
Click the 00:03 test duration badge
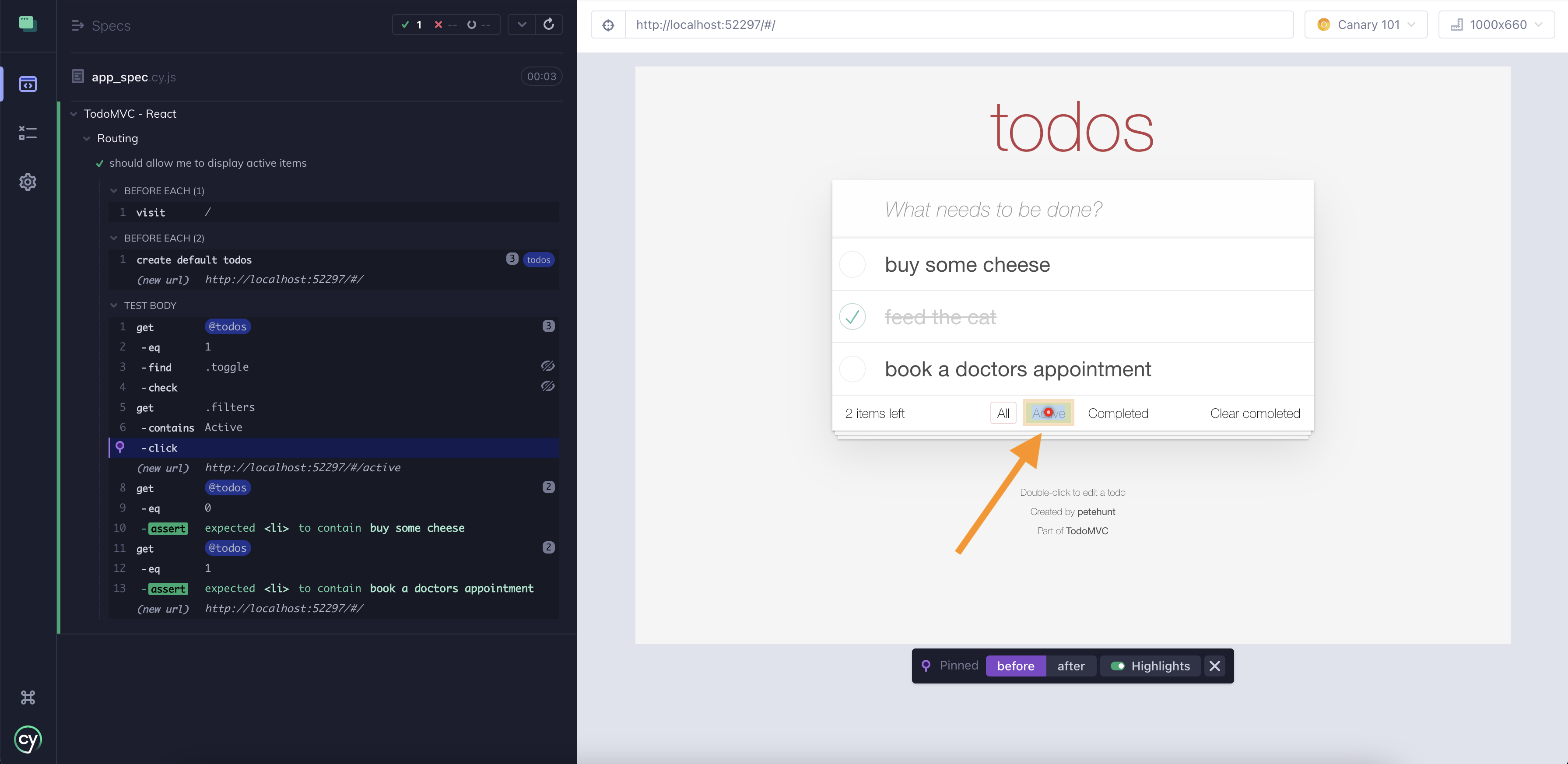click(541, 76)
